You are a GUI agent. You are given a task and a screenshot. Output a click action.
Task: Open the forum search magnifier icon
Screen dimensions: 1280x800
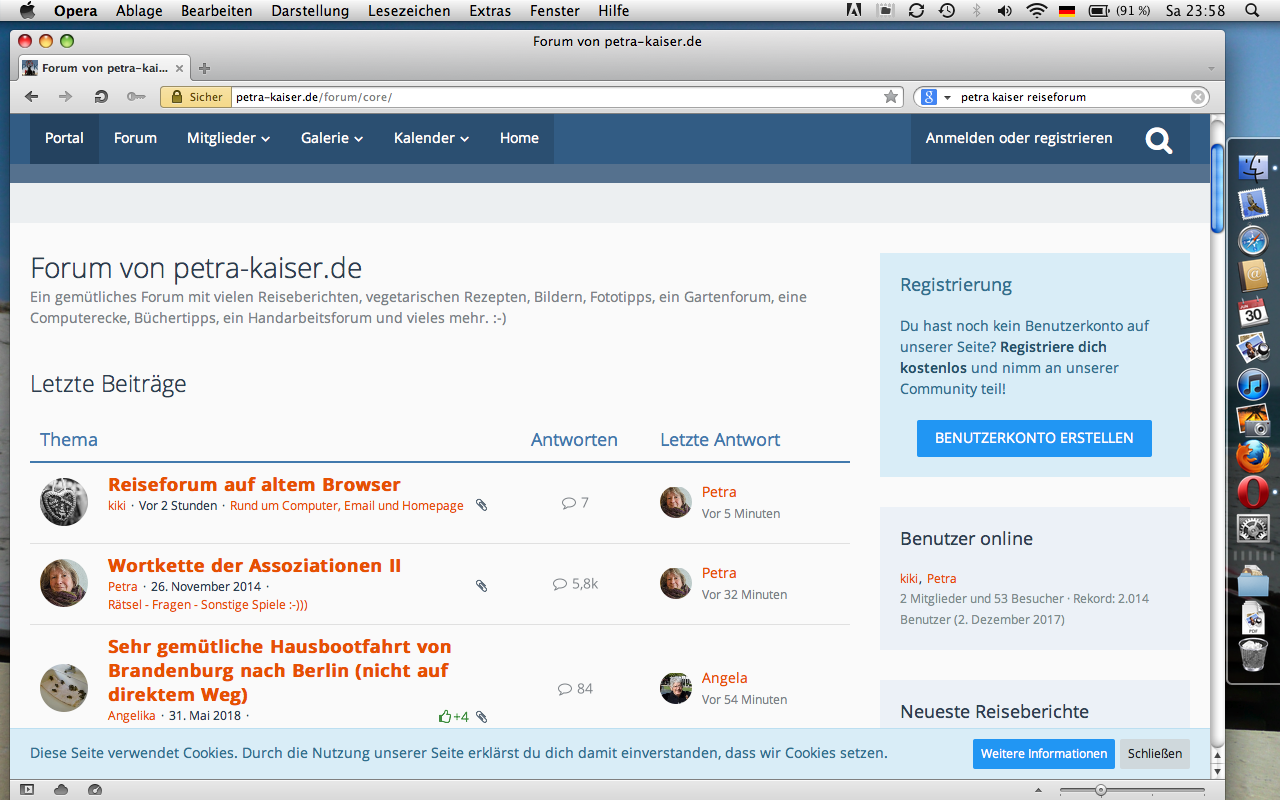tap(1159, 139)
